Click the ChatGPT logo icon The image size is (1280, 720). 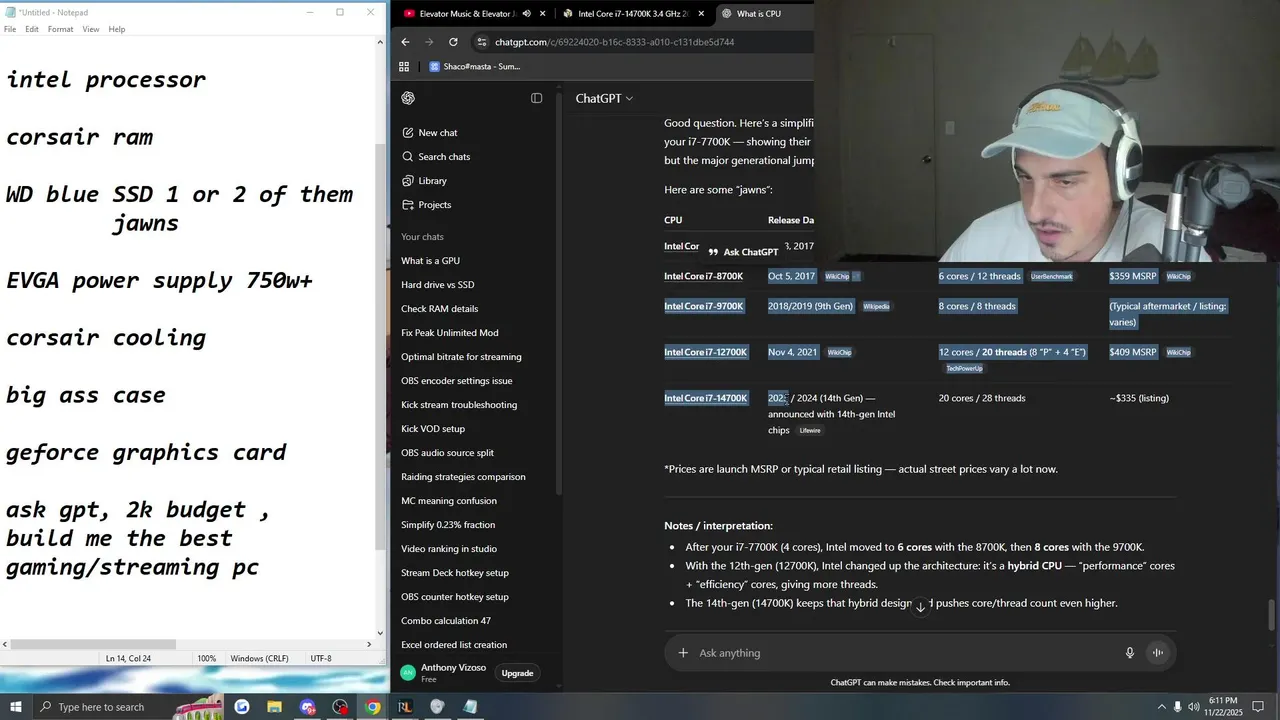(x=408, y=98)
